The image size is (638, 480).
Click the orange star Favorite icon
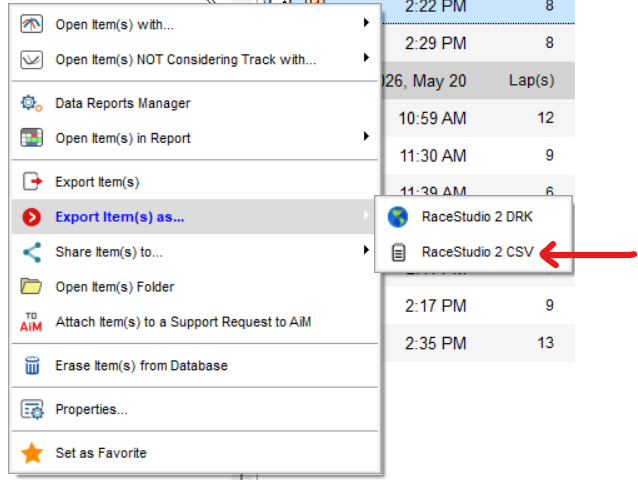(32, 453)
